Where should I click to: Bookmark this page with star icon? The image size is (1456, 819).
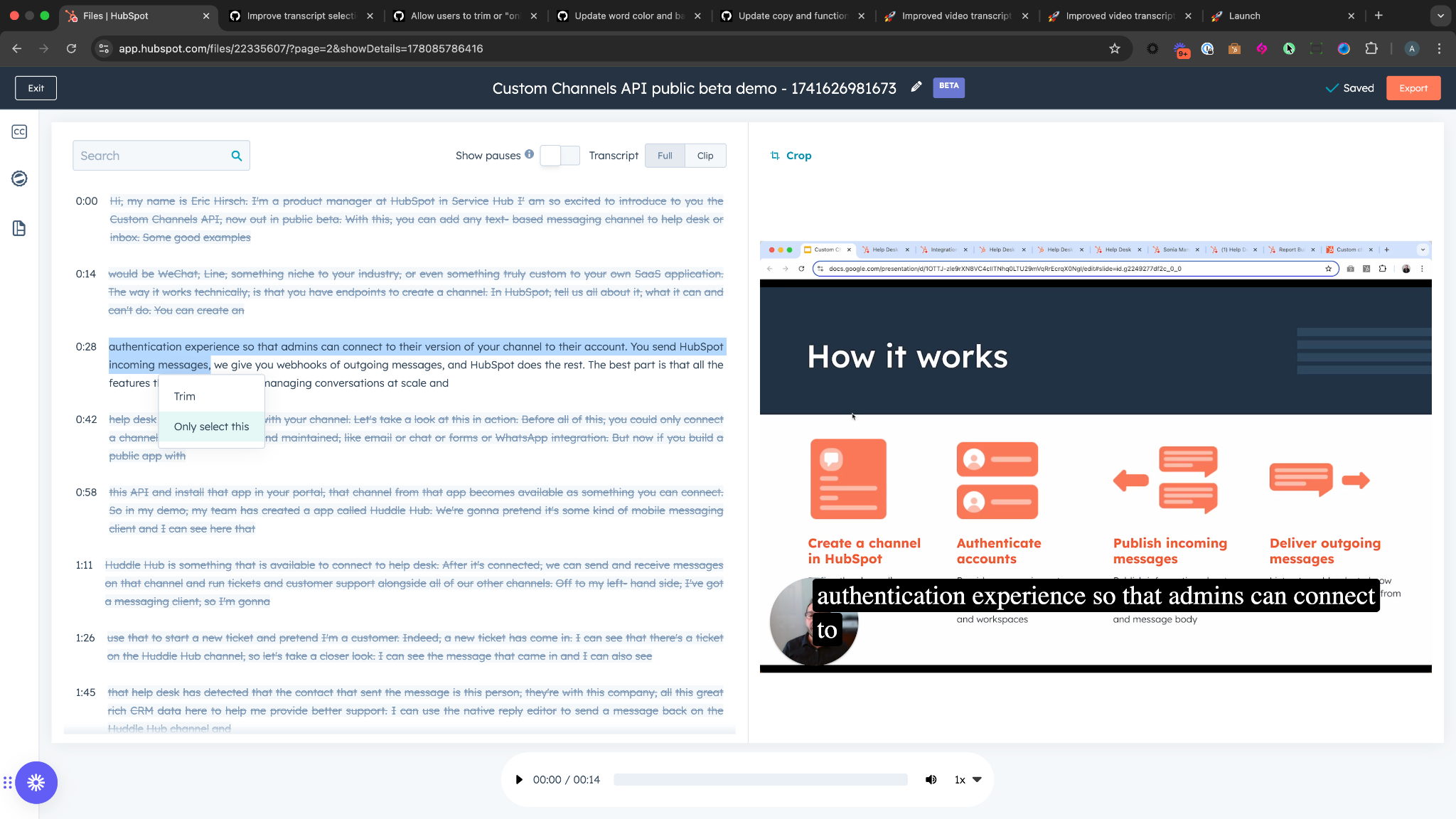click(1114, 48)
